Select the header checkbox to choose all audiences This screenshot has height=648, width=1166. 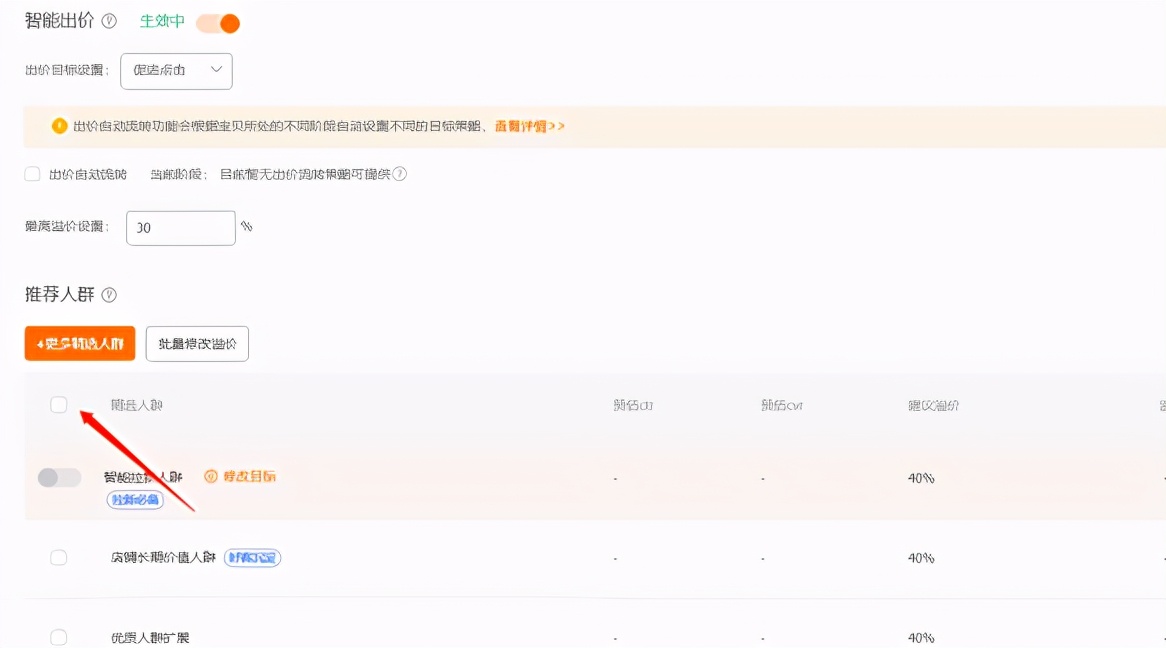(59, 404)
